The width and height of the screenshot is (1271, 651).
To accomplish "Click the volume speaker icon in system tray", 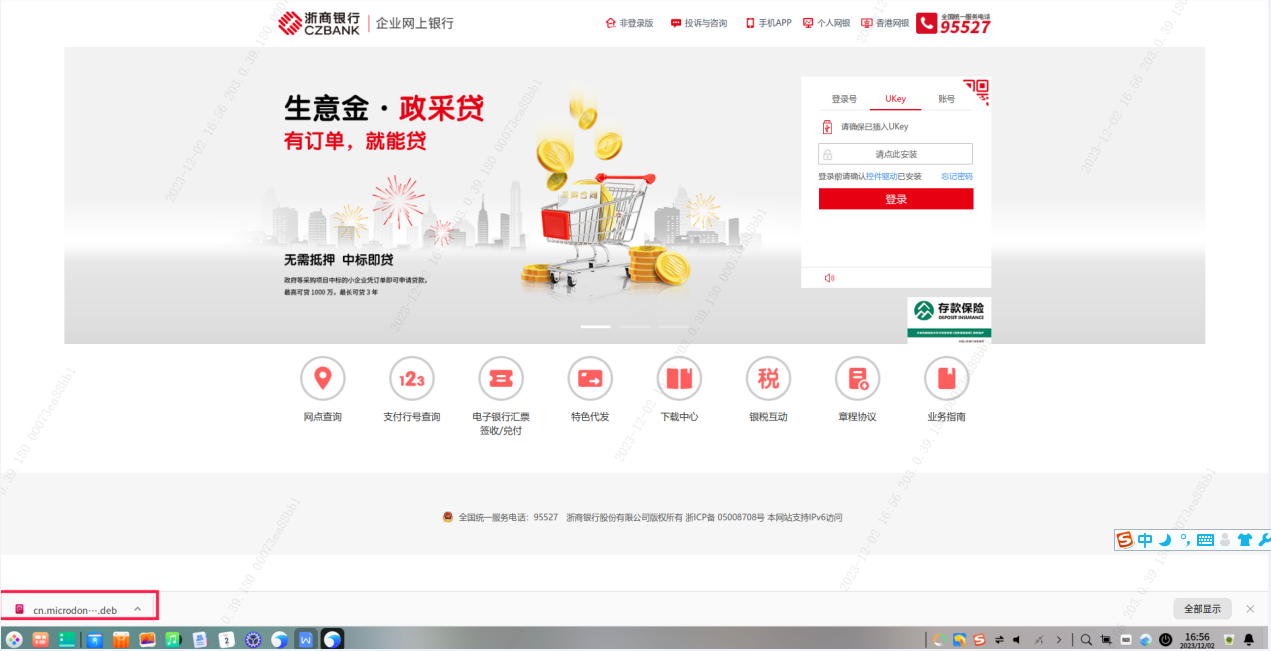I will click(x=1016, y=639).
